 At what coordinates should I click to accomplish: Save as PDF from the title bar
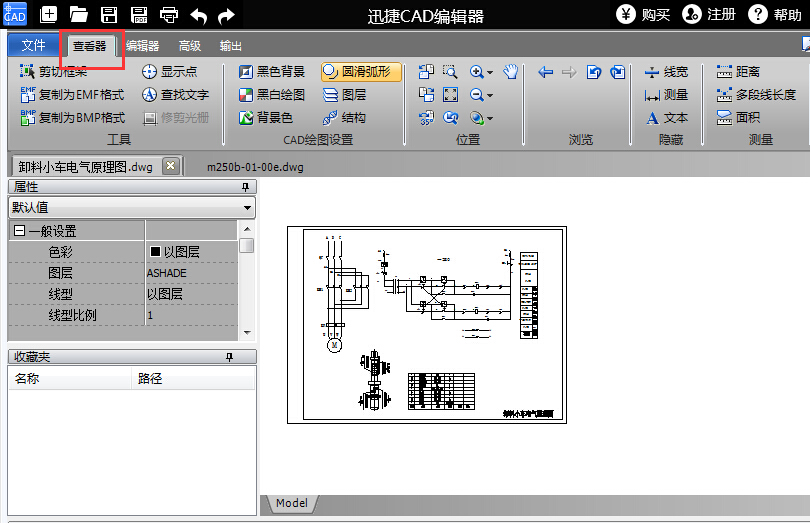coord(139,15)
